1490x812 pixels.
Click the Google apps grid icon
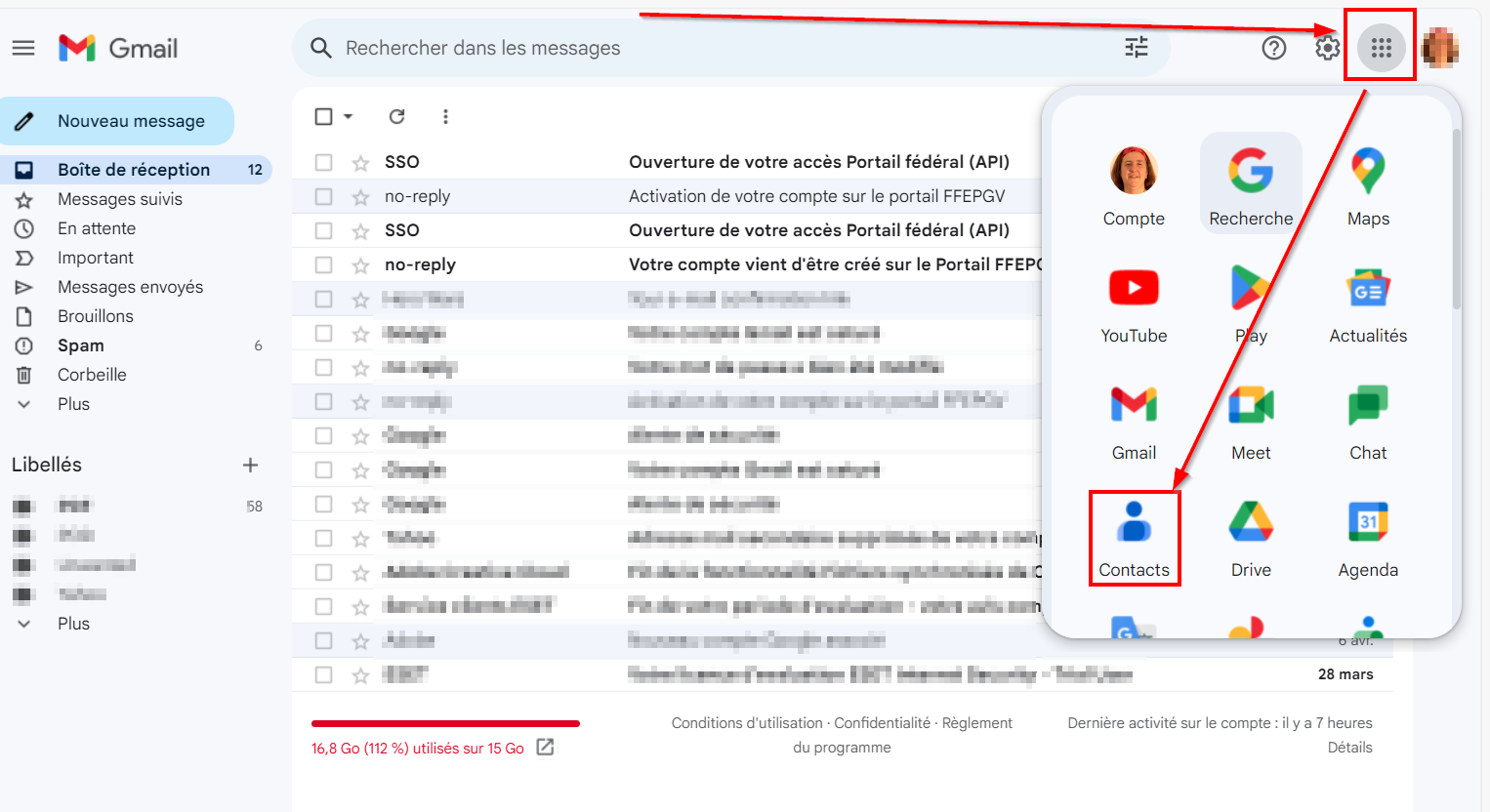click(1381, 48)
